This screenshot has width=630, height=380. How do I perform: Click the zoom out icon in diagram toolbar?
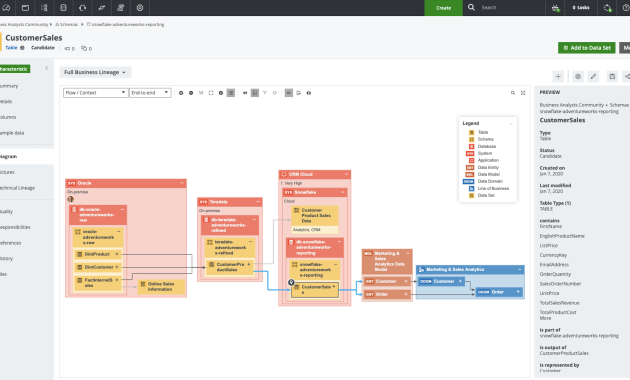coord(191,93)
